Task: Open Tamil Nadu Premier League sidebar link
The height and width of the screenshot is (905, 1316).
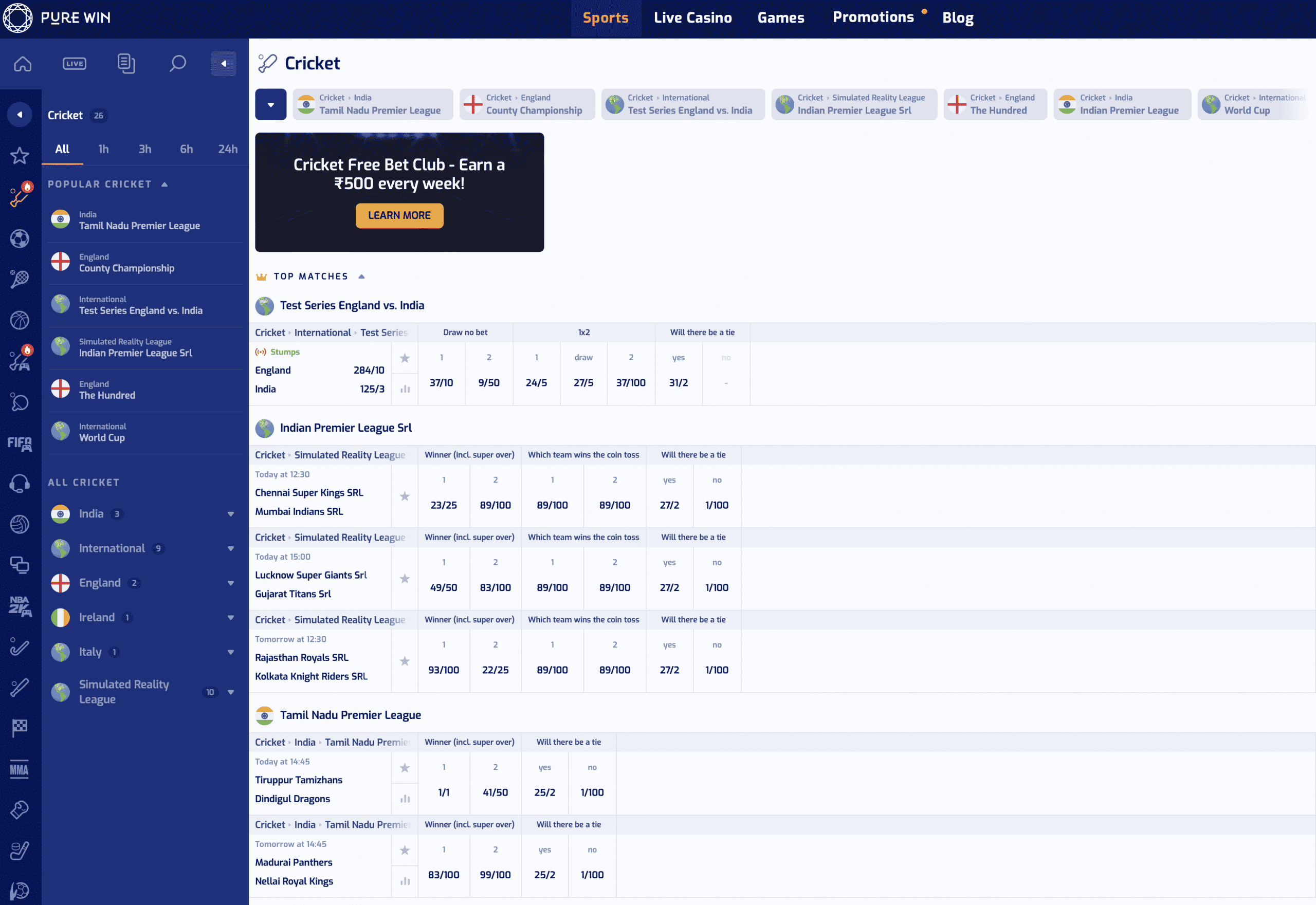Action: click(145, 220)
